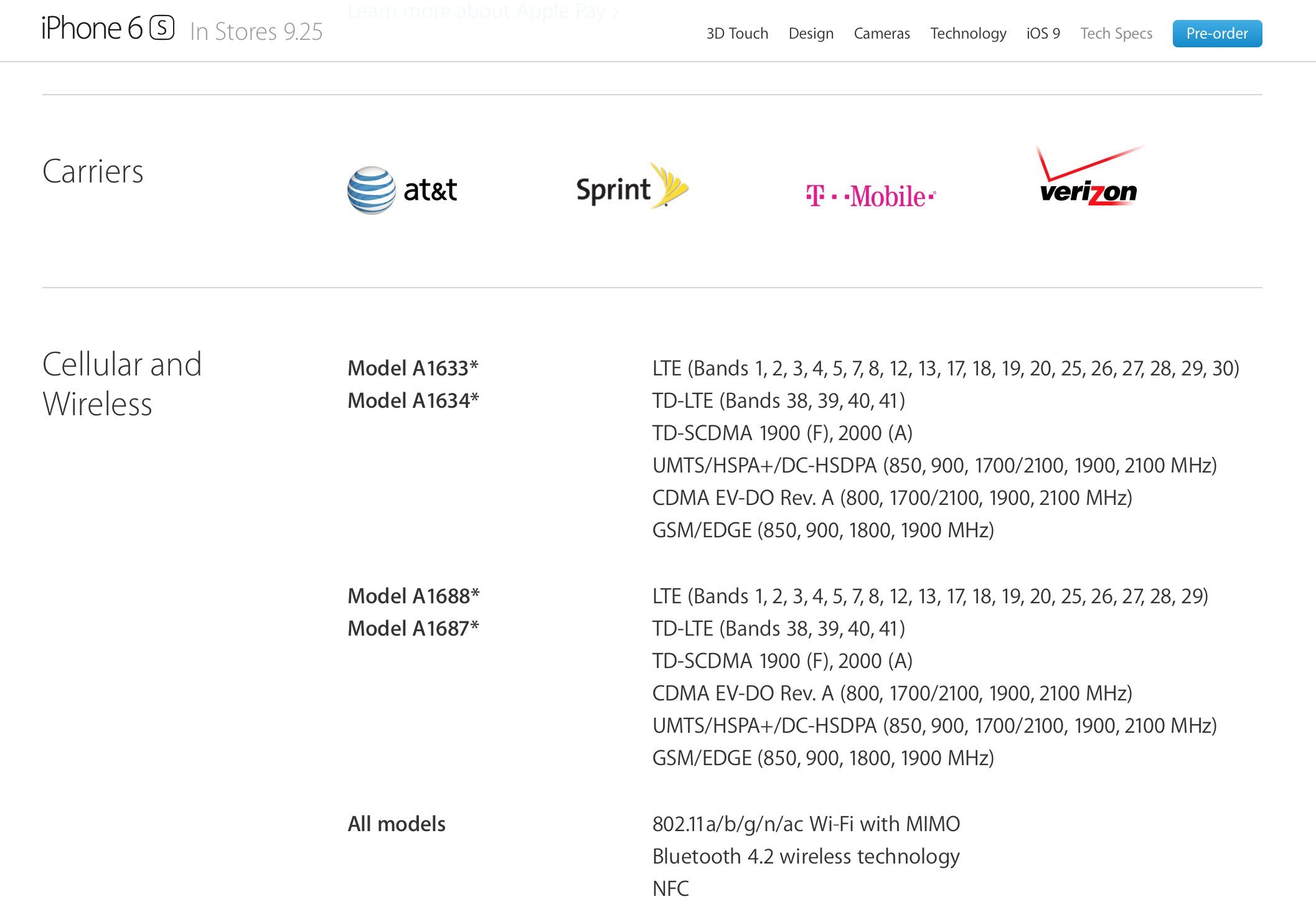
Task: Click the Cellular and Wireless heading
Action: tap(122, 384)
